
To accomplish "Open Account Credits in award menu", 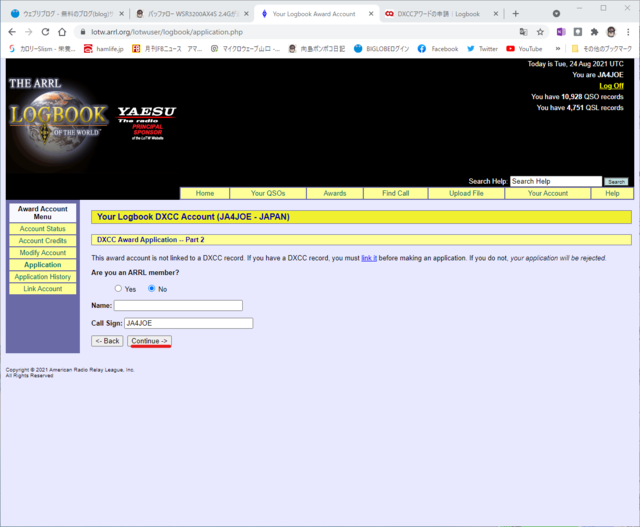I will 43,241.
